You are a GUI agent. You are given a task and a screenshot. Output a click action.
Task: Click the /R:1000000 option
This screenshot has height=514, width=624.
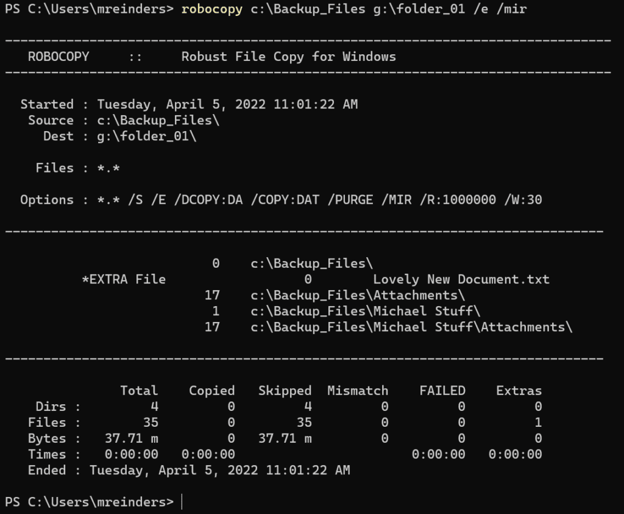coord(458,200)
